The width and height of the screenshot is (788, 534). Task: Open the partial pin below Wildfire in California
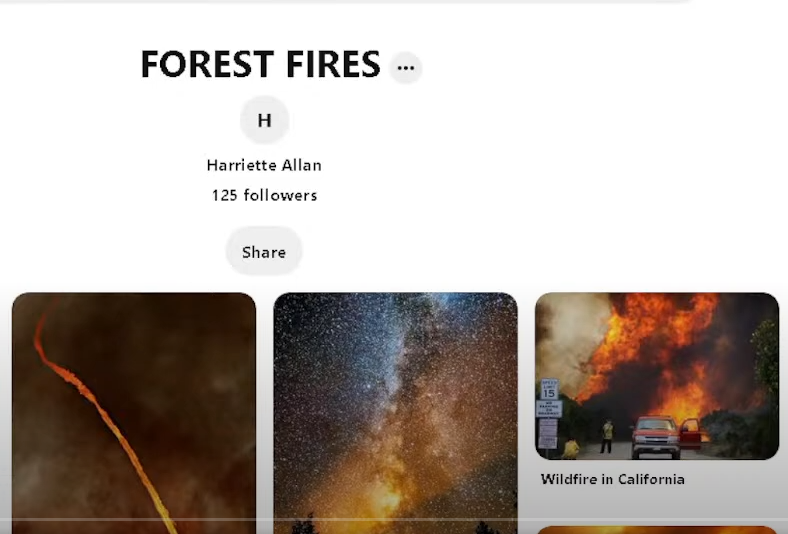(657, 530)
